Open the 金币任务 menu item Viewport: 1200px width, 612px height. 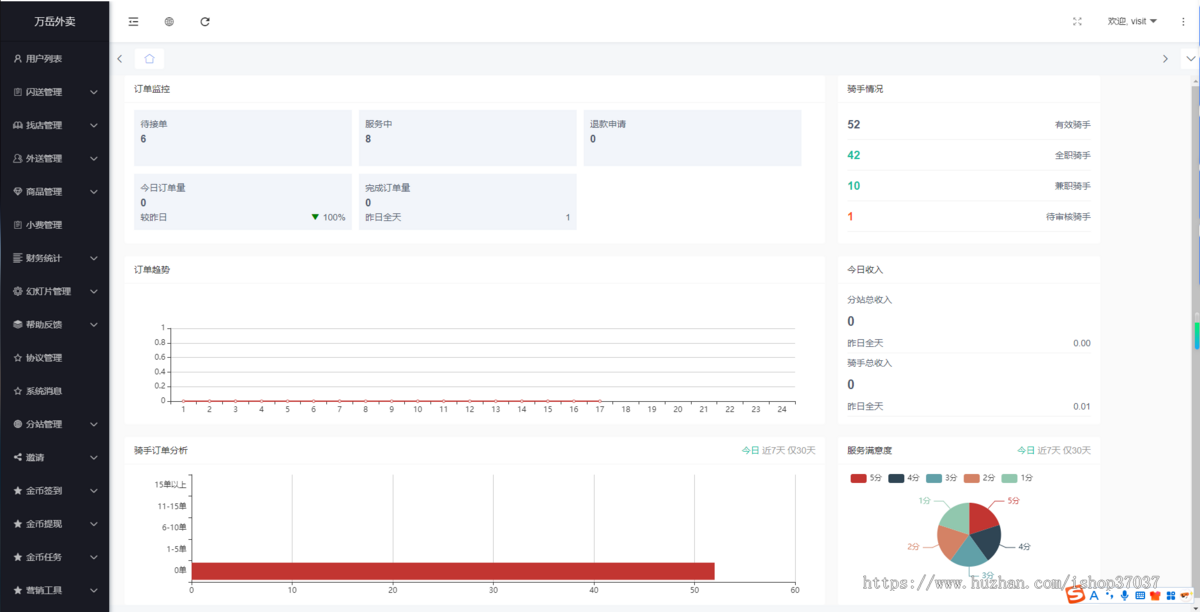(x=54, y=557)
